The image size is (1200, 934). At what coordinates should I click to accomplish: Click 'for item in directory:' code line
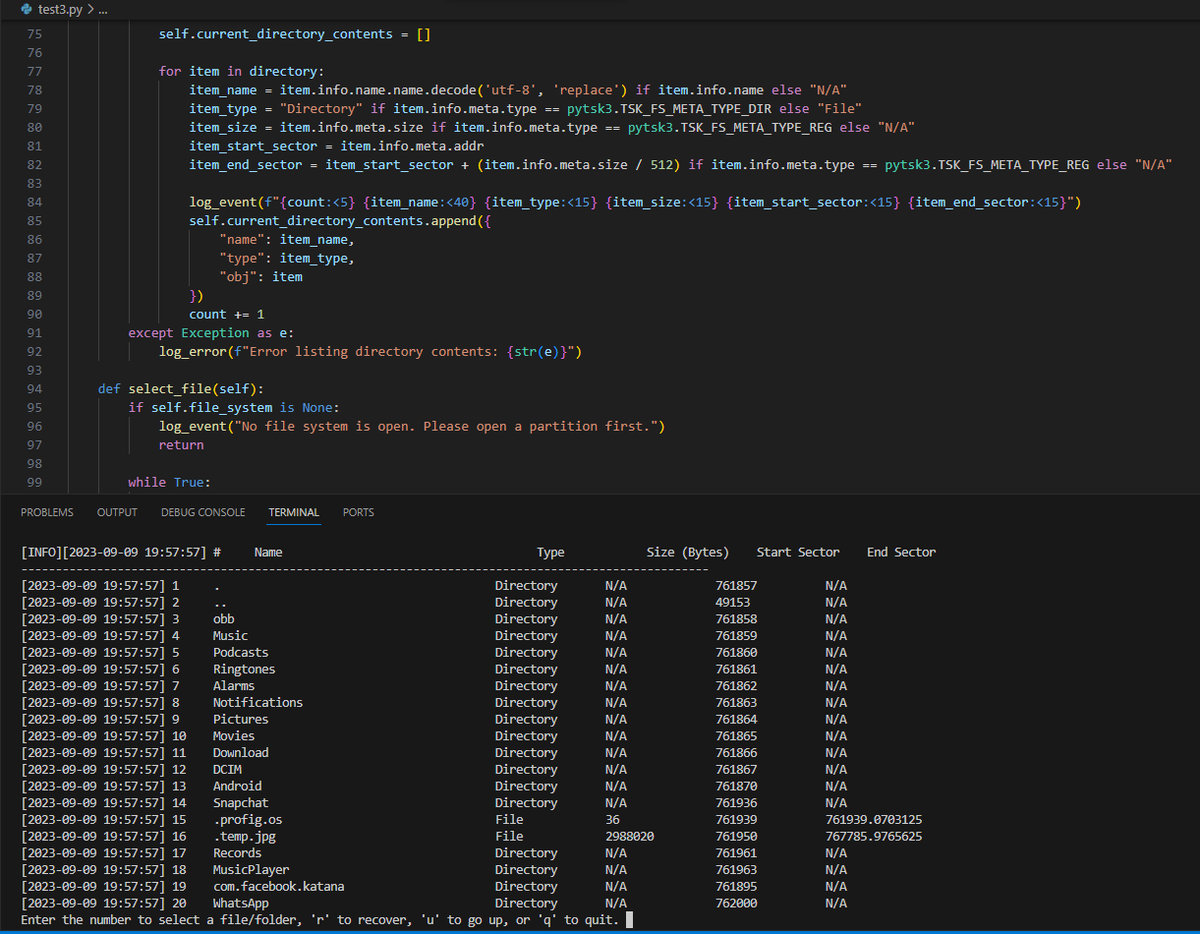(x=242, y=71)
